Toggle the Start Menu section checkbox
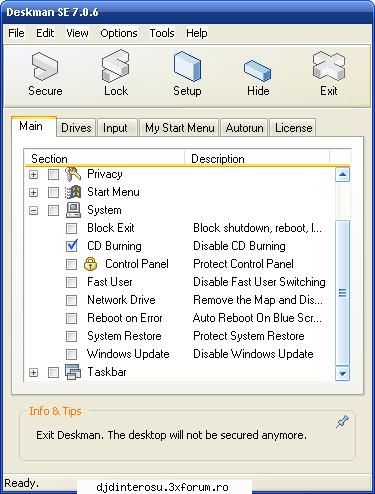Screen dimensions: 375x494 [53, 192]
